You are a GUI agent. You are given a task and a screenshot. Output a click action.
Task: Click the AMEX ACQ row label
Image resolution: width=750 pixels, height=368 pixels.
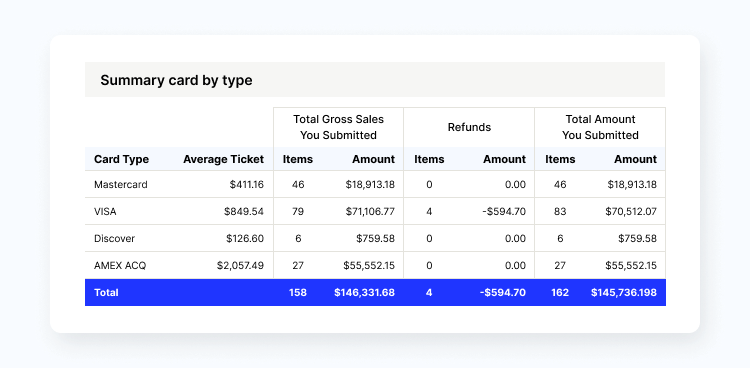coord(120,265)
